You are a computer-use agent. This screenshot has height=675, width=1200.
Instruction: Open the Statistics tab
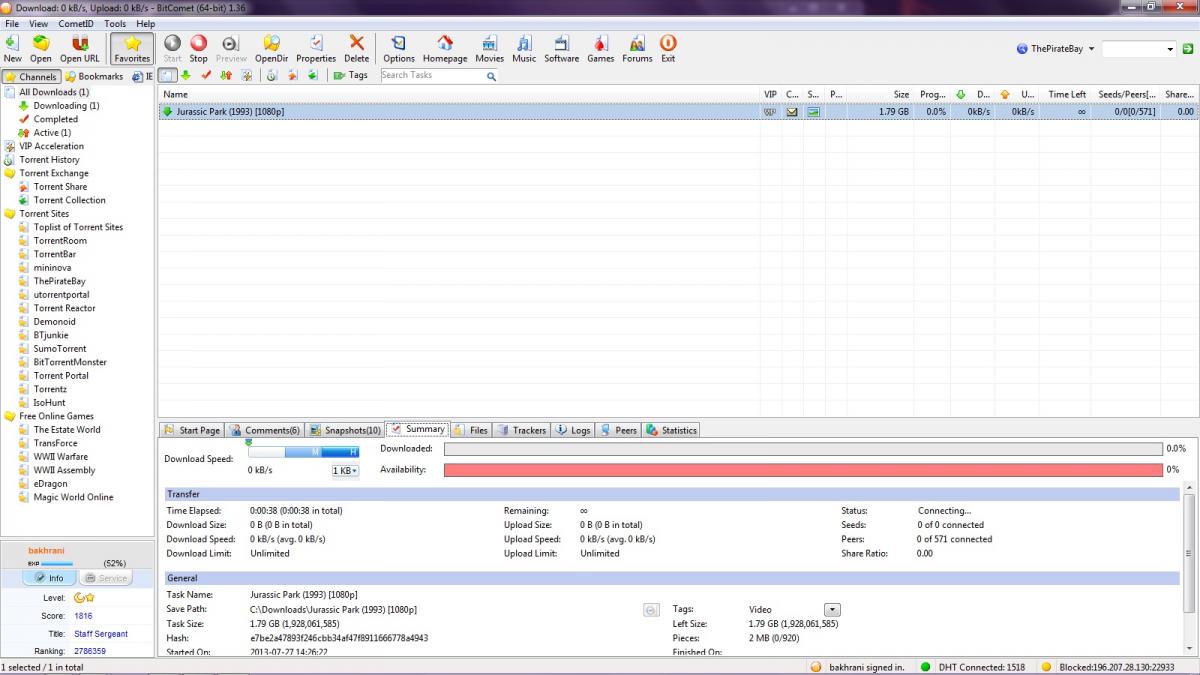coord(671,430)
